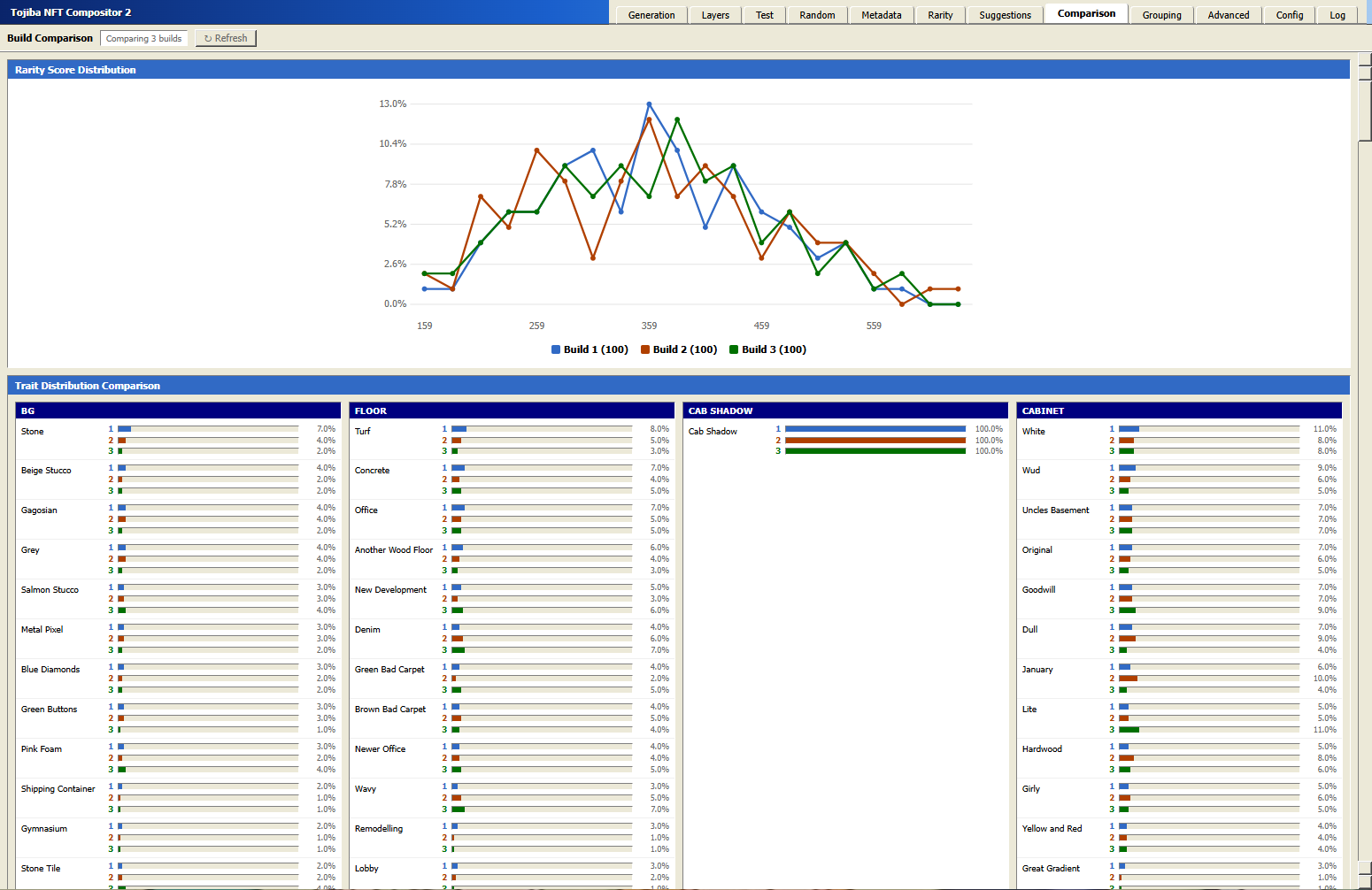Click the Build 3 green legend swatch
Image resolution: width=1372 pixels, height=890 pixels.
click(734, 349)
